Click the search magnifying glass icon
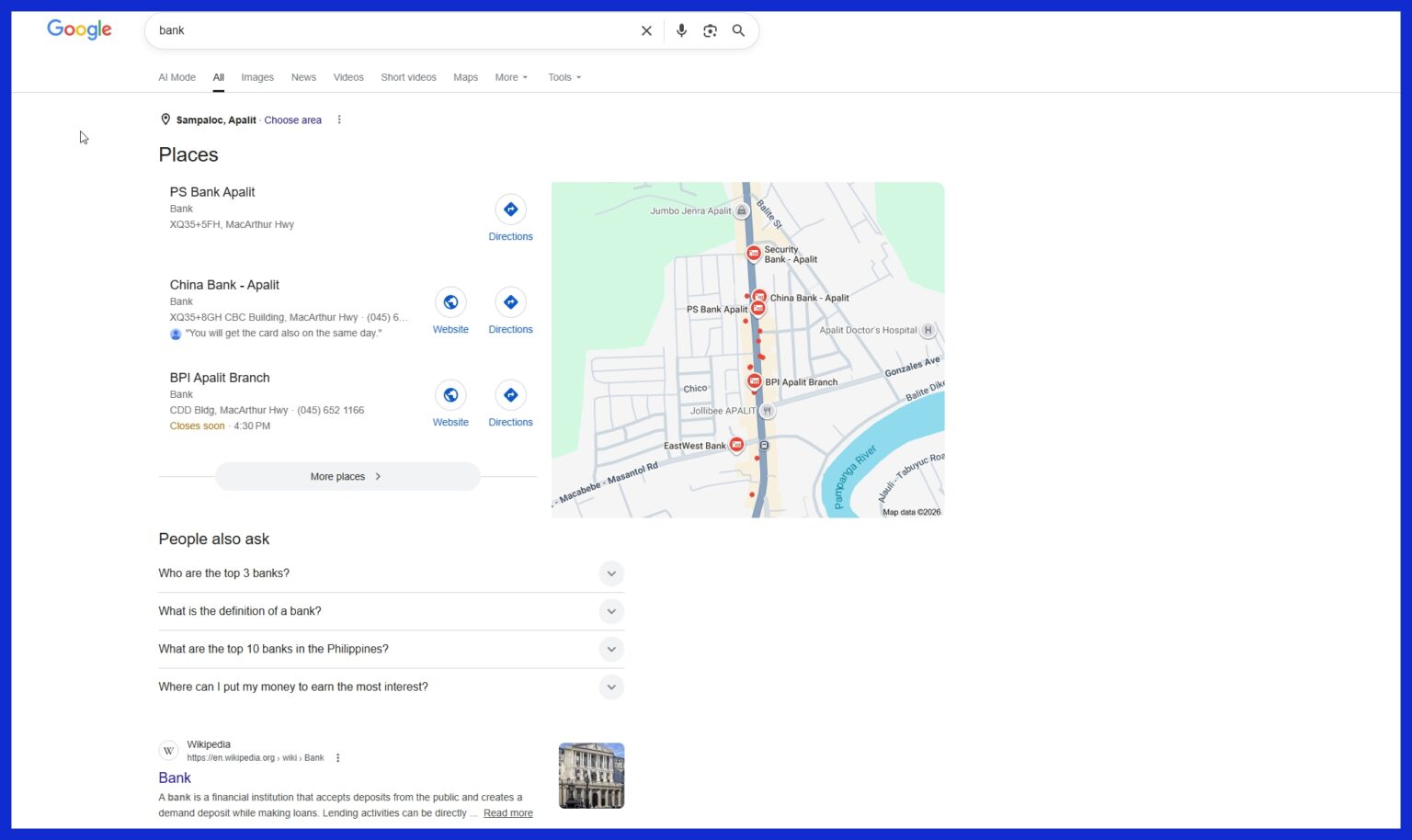The height and width of the screenshot is (840, 1412). [x=738, y=30]
